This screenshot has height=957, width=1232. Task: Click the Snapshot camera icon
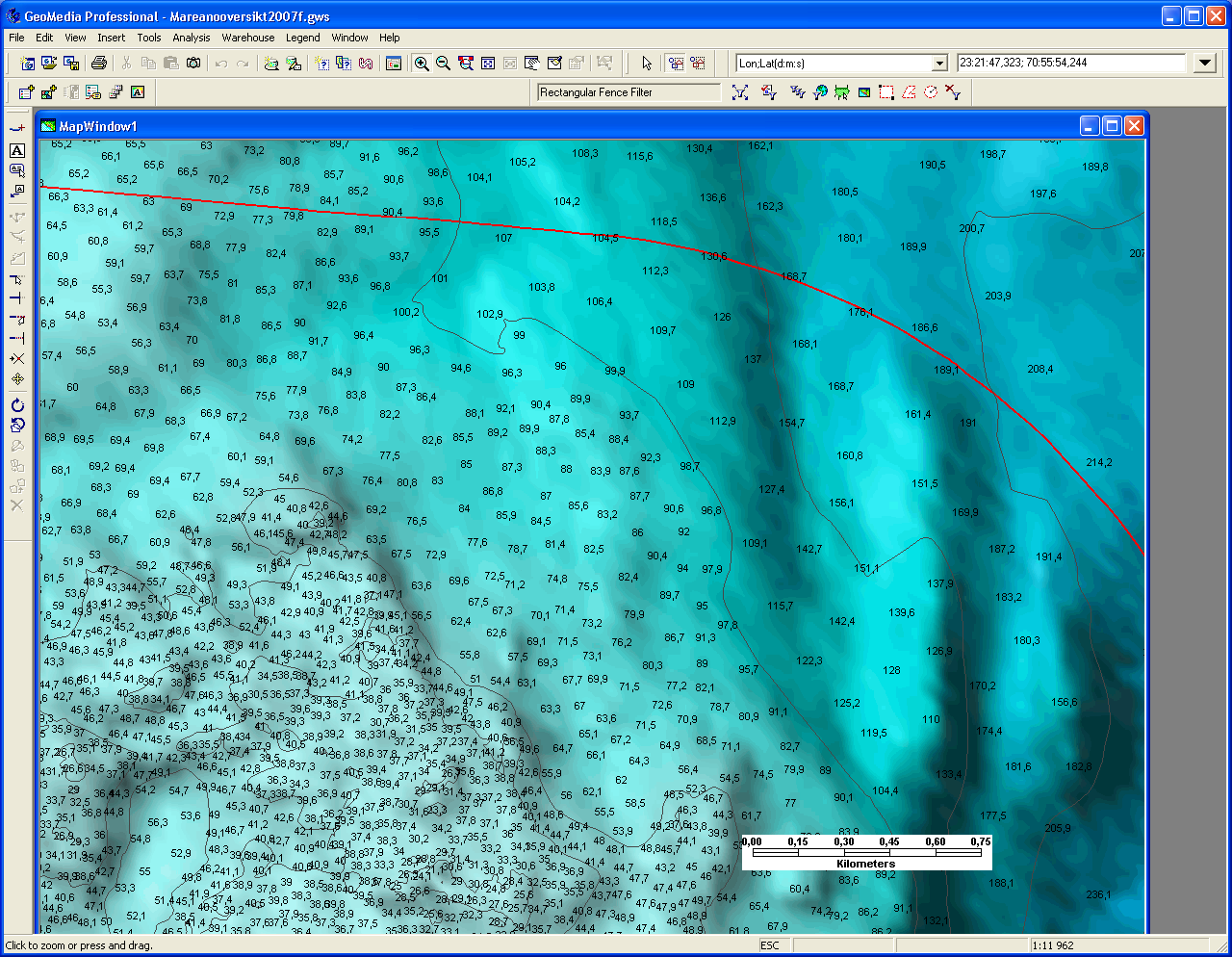193,64
